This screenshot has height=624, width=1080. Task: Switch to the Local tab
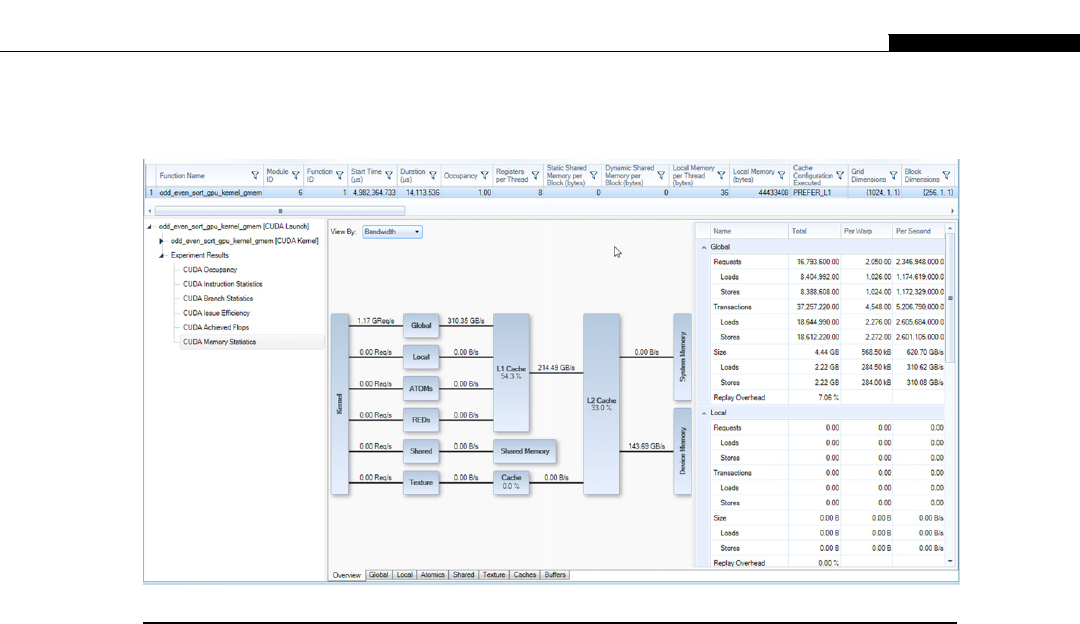(404, 574)
